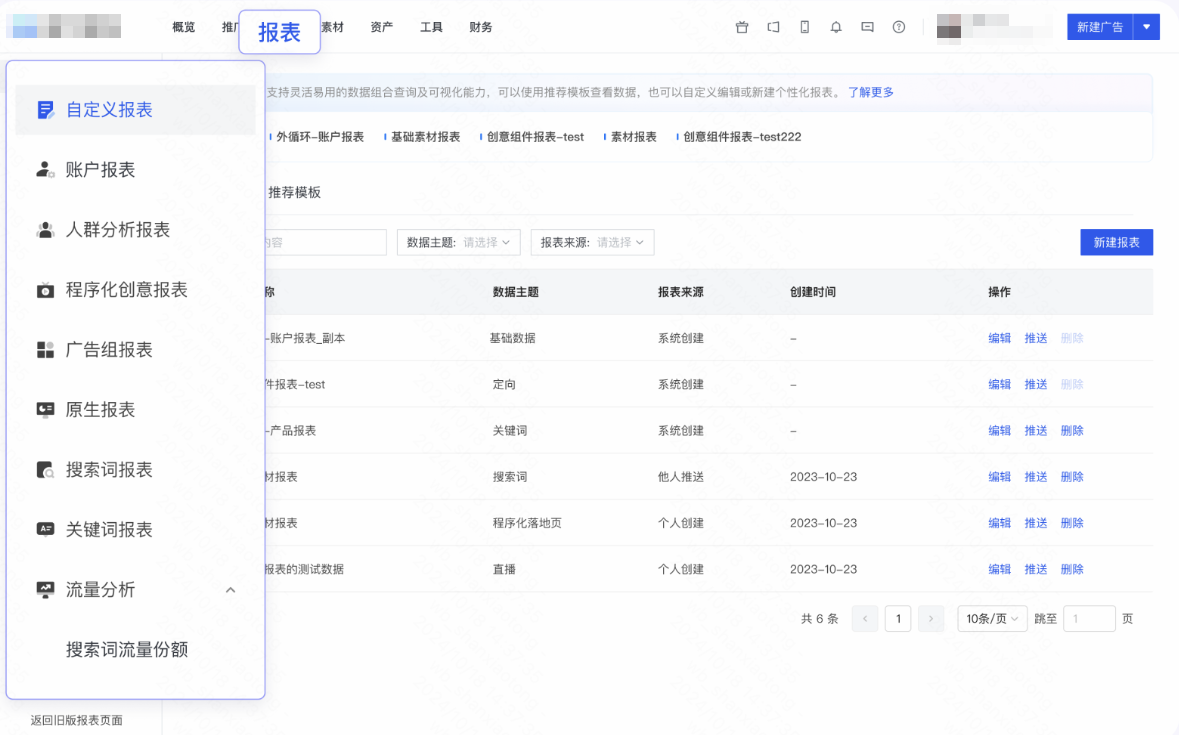Open the 财务 menu in the top bar
The width and height of the screenshot is (1179, 735).
[480, 27]
